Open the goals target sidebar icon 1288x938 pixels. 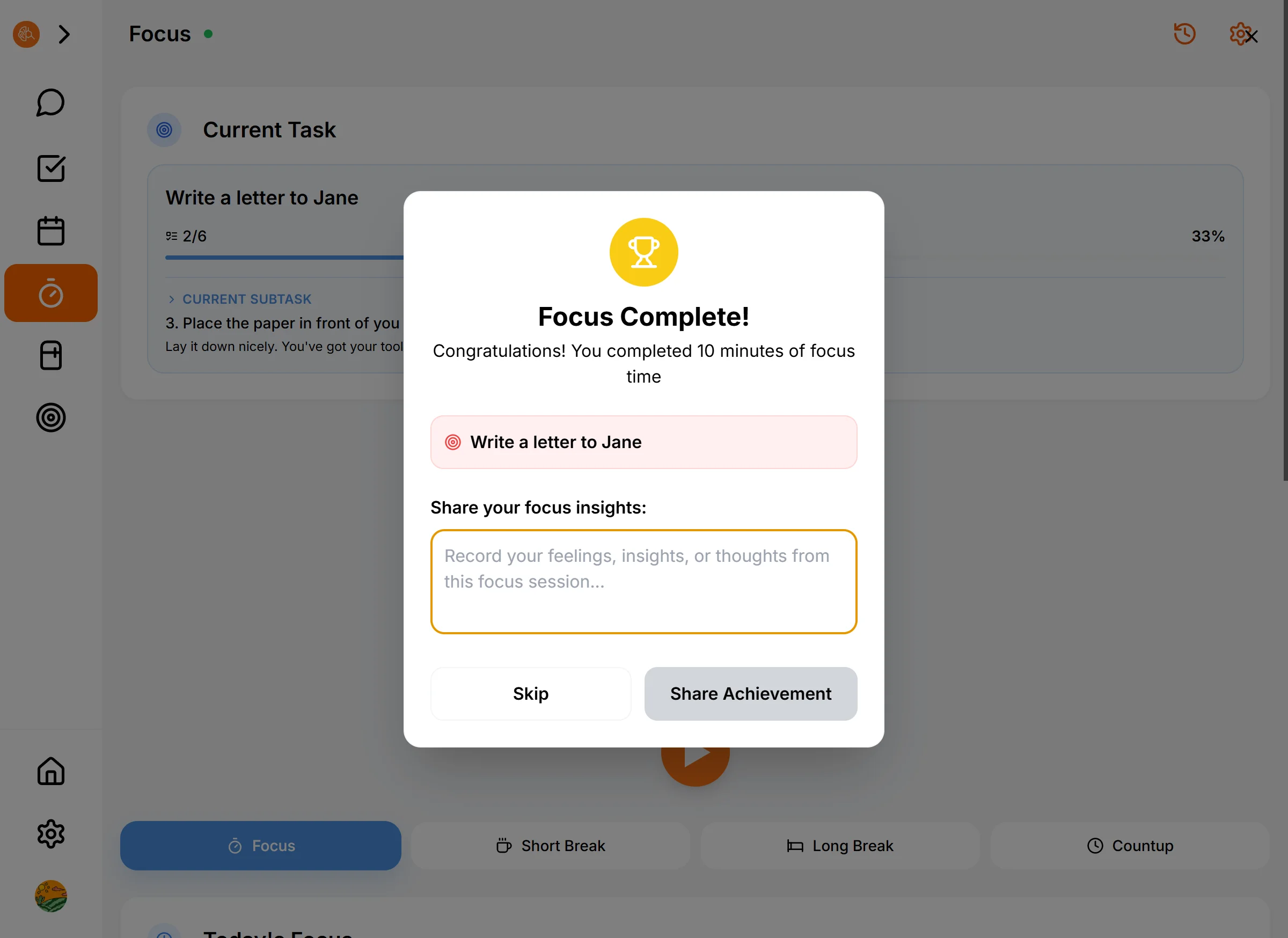coord(50,418)
